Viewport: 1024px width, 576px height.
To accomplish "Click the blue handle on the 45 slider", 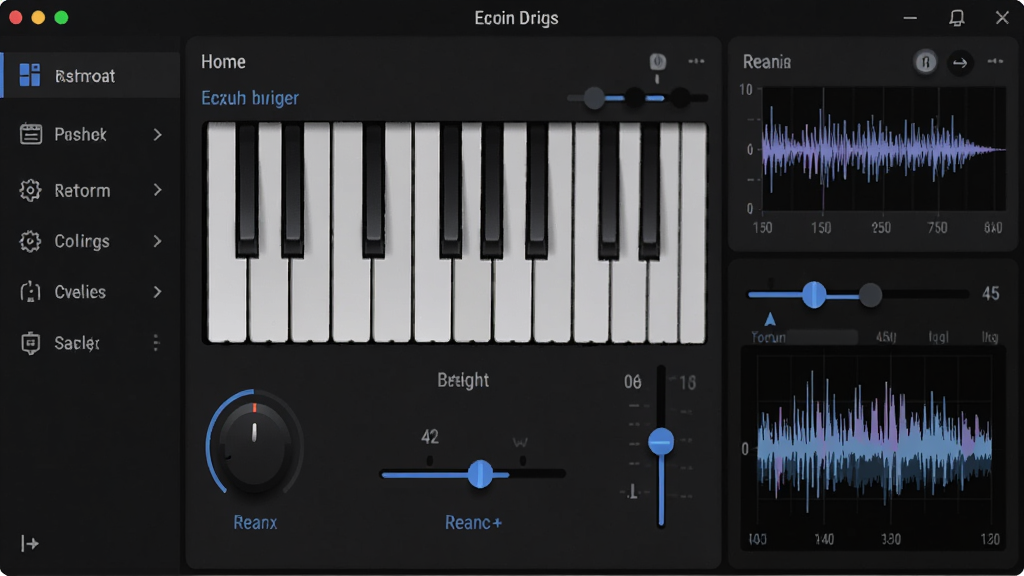I will (814, 295).
